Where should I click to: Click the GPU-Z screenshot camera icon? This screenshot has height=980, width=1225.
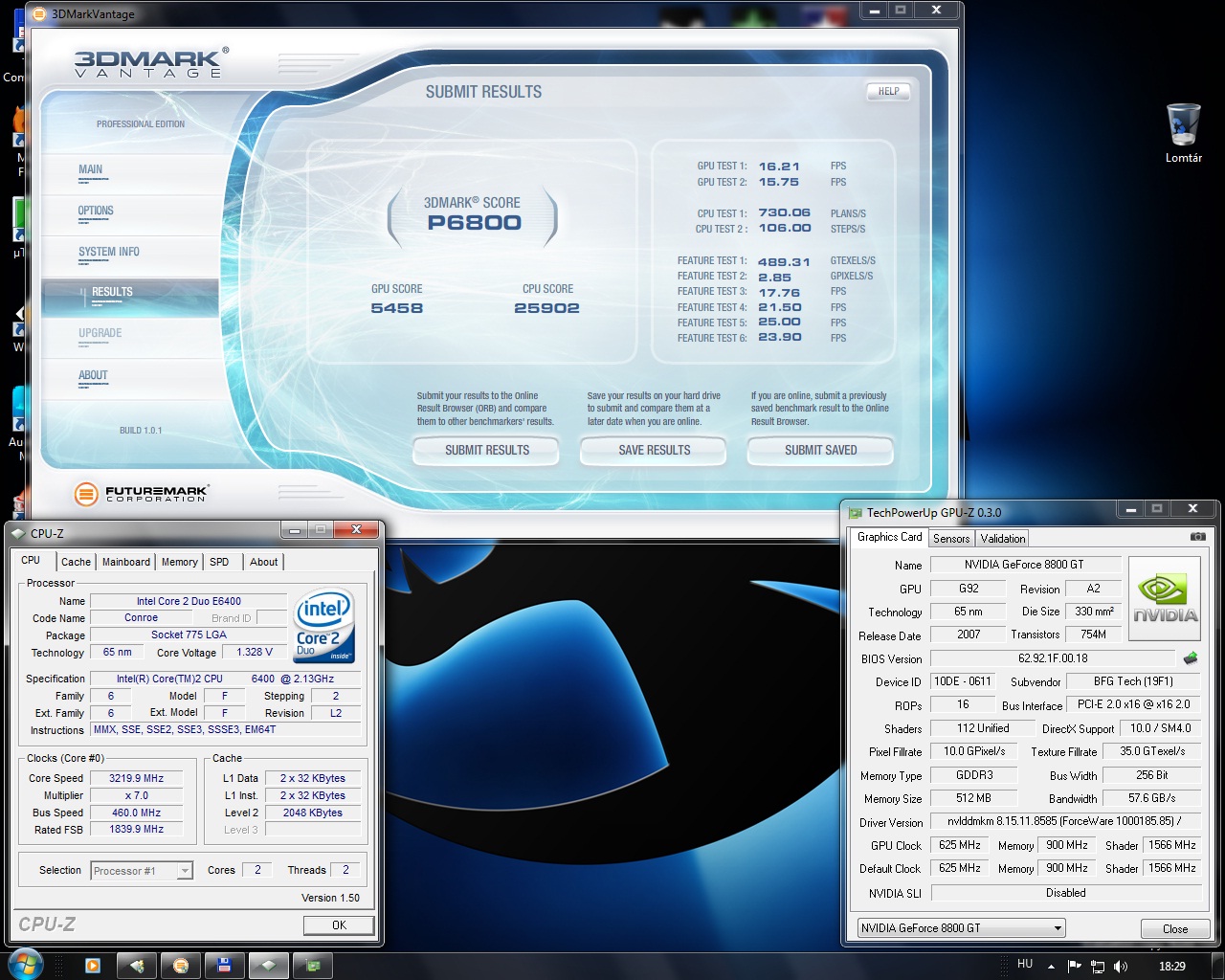[1197, 537]
